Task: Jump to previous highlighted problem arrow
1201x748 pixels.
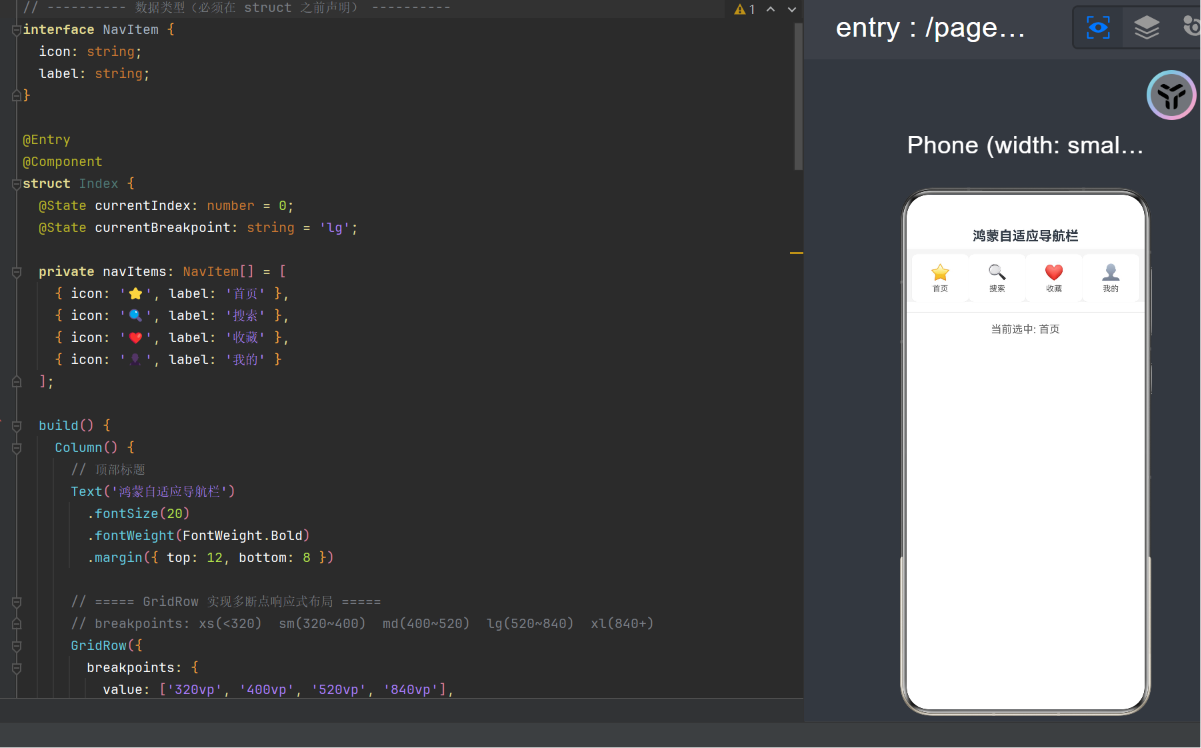Action: point(772,9)
